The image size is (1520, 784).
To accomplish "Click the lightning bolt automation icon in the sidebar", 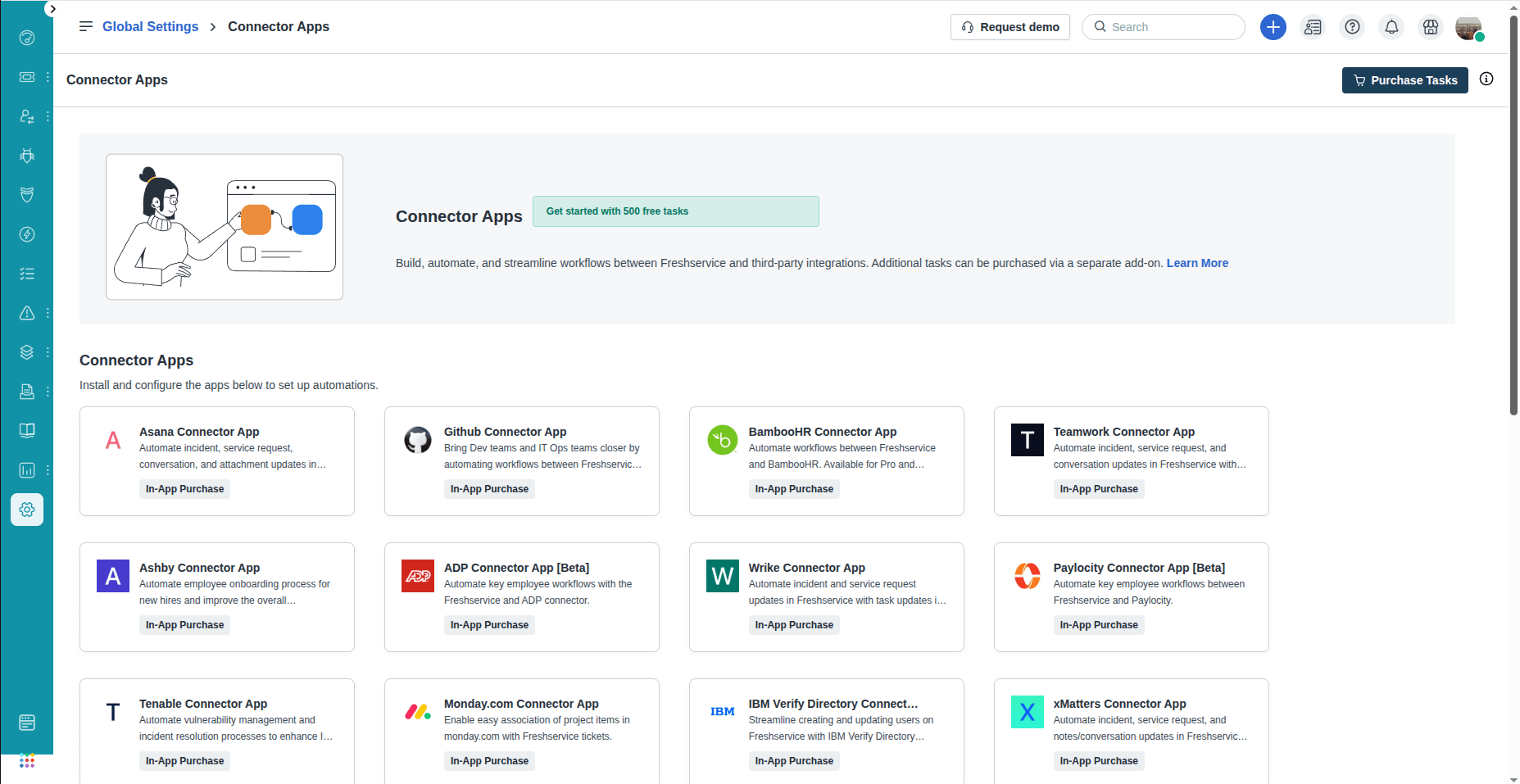I will click(27, 234).
